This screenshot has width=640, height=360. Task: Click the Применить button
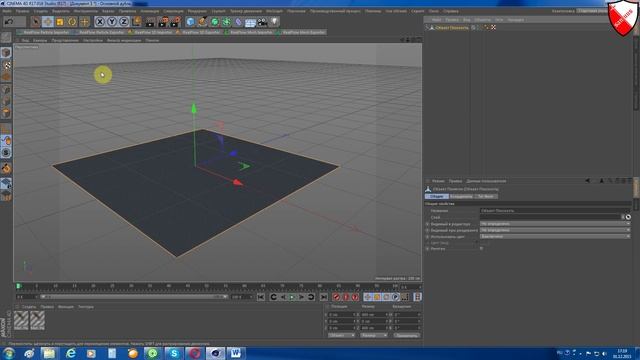pos(407,336)
